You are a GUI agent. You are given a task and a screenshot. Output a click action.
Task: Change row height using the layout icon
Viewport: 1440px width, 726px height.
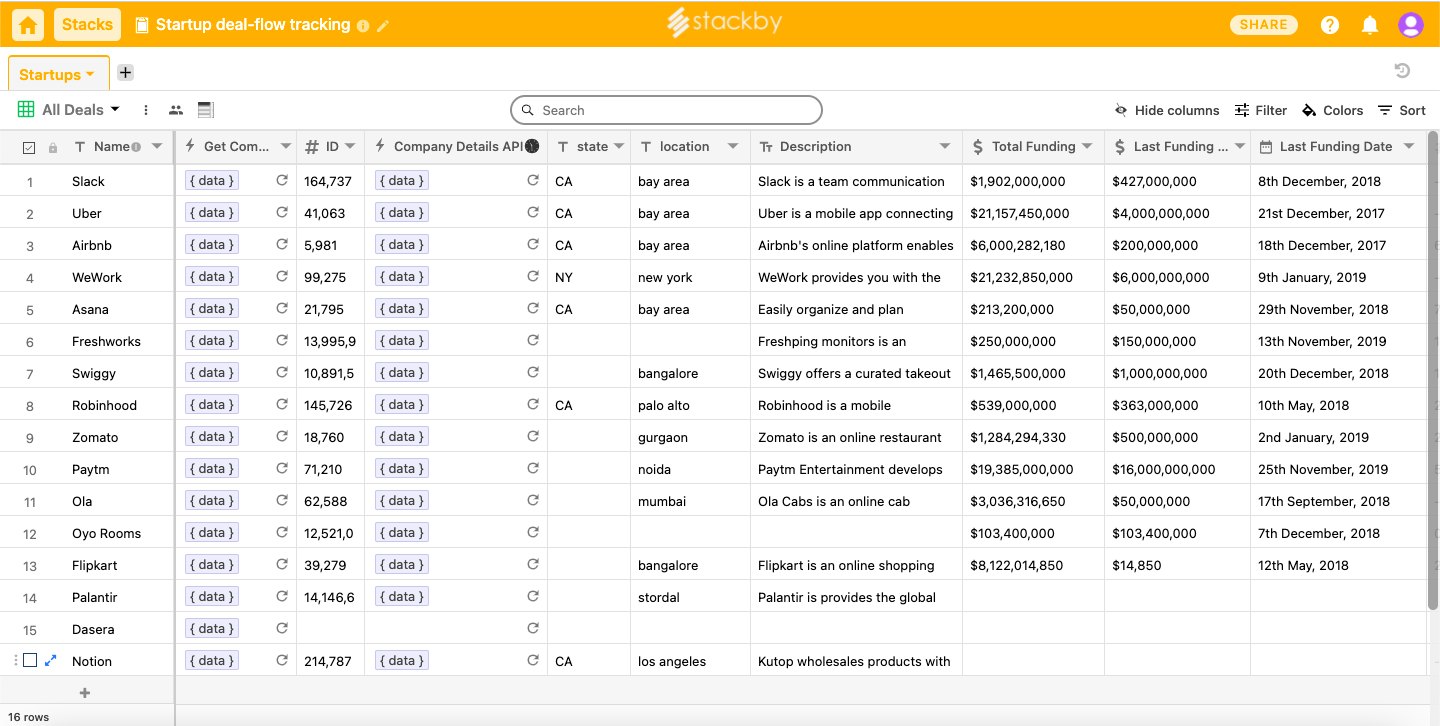(x=206, y=110)
